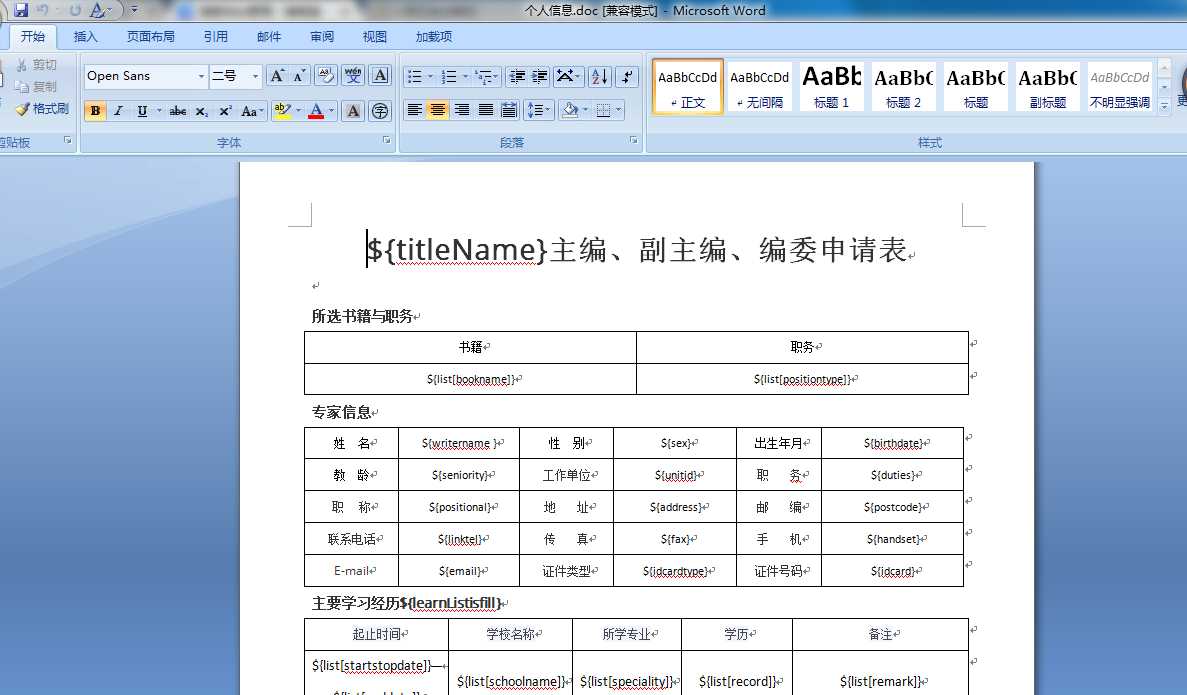The image size is (1187, 695).
Task: Open the highlight color dropdown arrow
Action: (298, 111)
